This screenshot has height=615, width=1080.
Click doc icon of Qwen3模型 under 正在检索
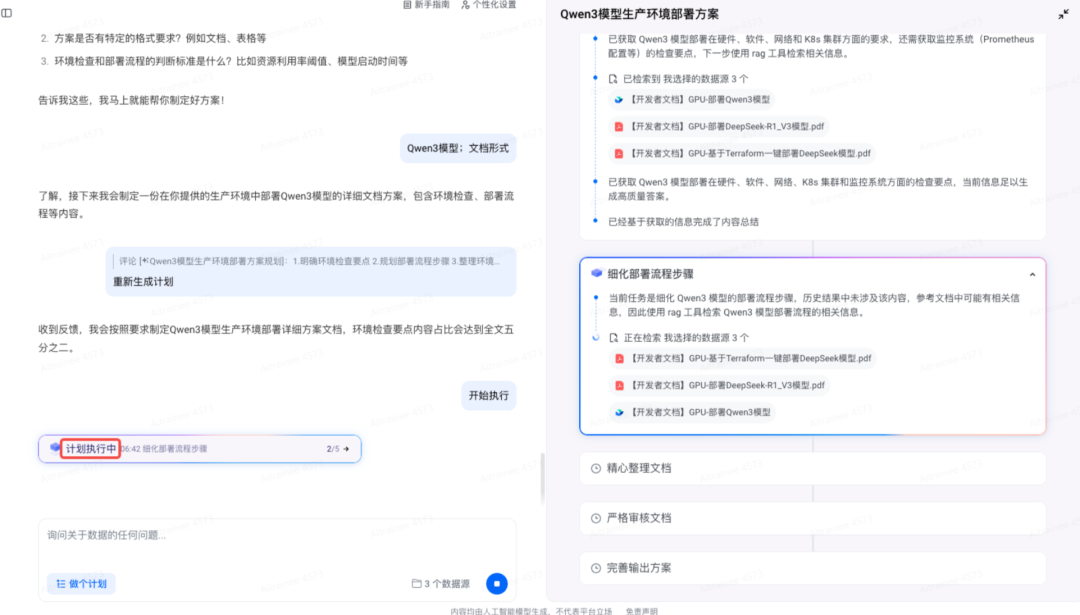coord(619,412)
